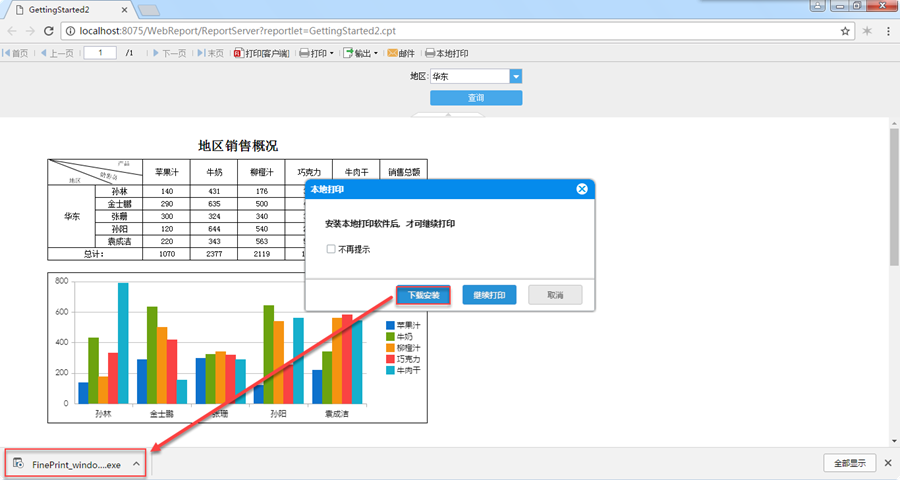Click the 华东 region cell in table
Screen dimensions: 900x480
tap(72, 216)
